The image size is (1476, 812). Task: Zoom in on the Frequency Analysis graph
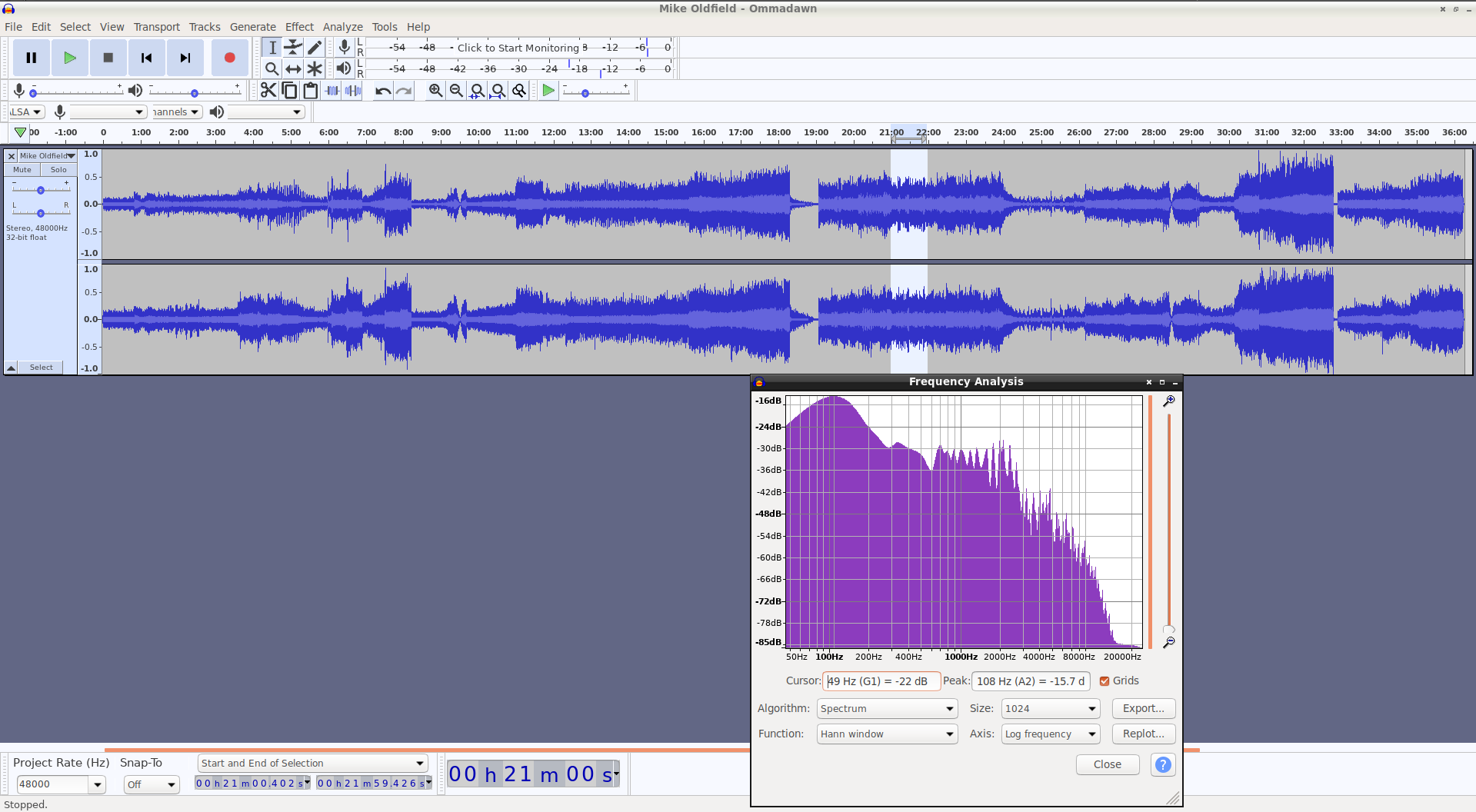pos(1168,401)
